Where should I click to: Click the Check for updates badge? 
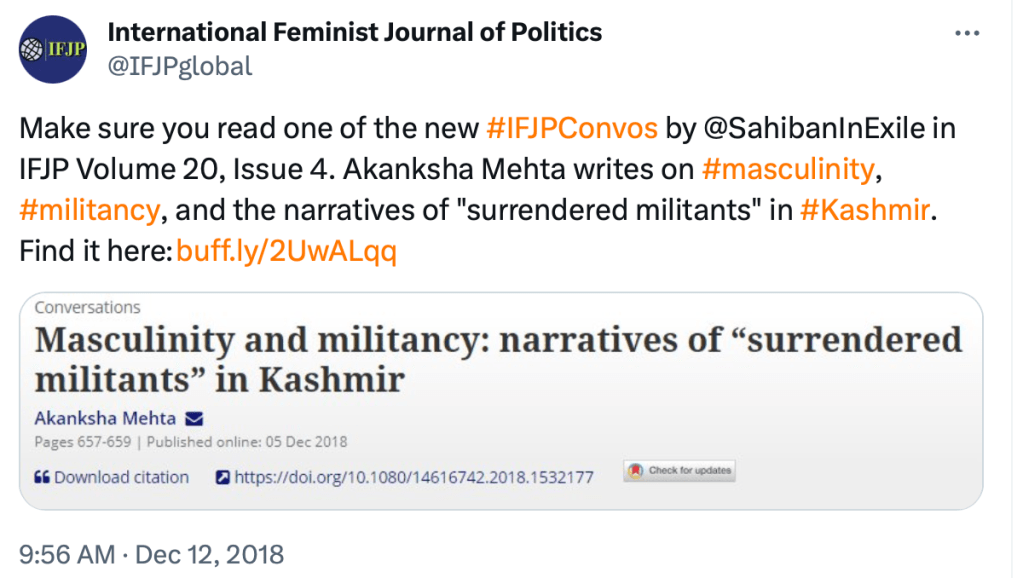[x=680, y=471]
